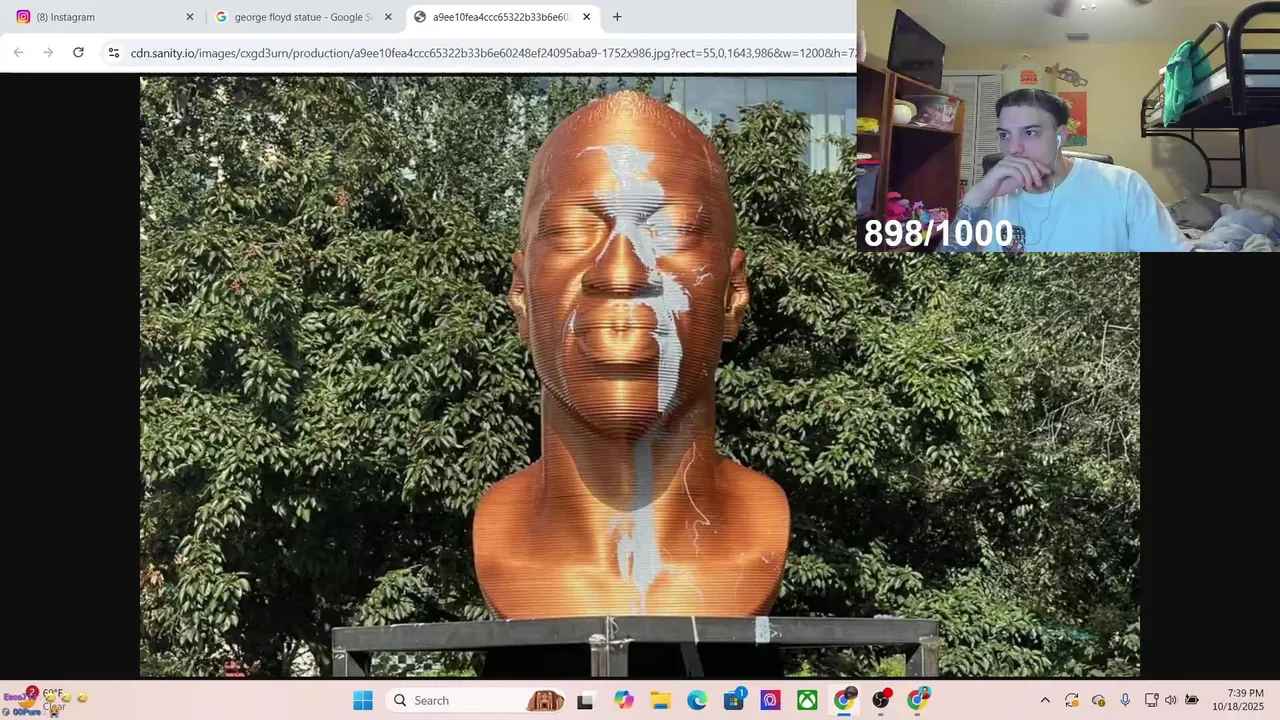This screenshot has width=1280, height=720.
Task: Open the clock showing 7:39 PM
Action: [1238, 700]
